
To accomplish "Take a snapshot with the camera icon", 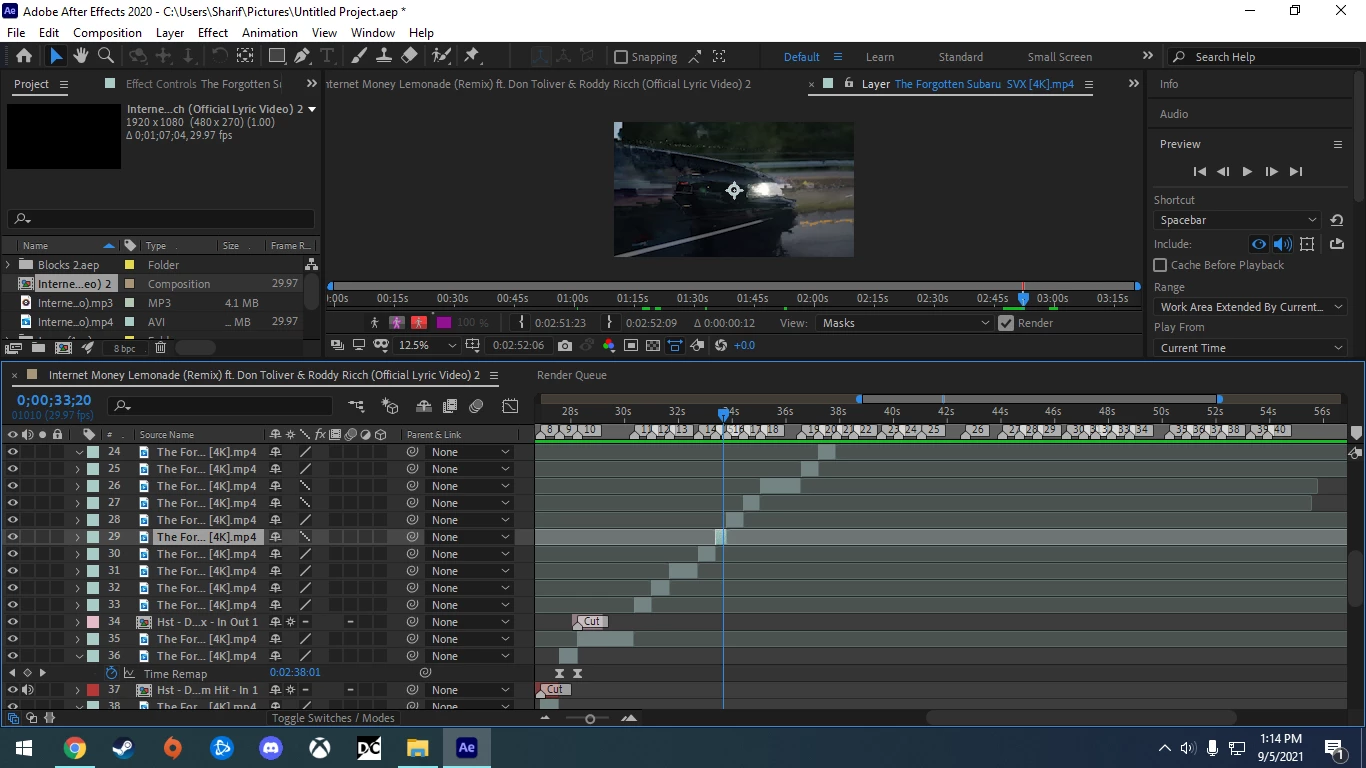I will pyautogui.click(x=565, y=345).
